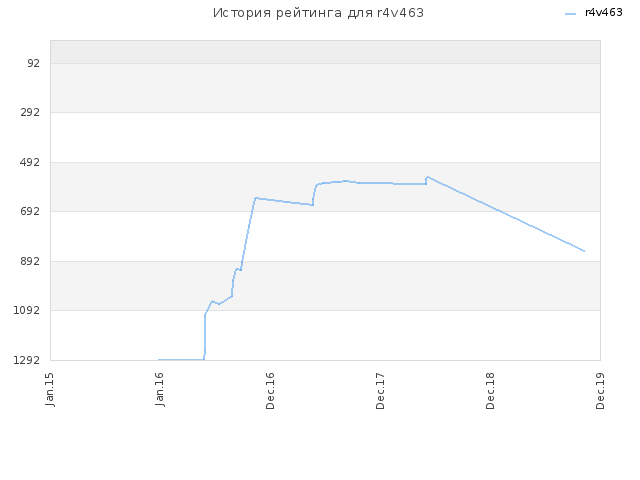Click the 92 y-axis label

(33, 63)
